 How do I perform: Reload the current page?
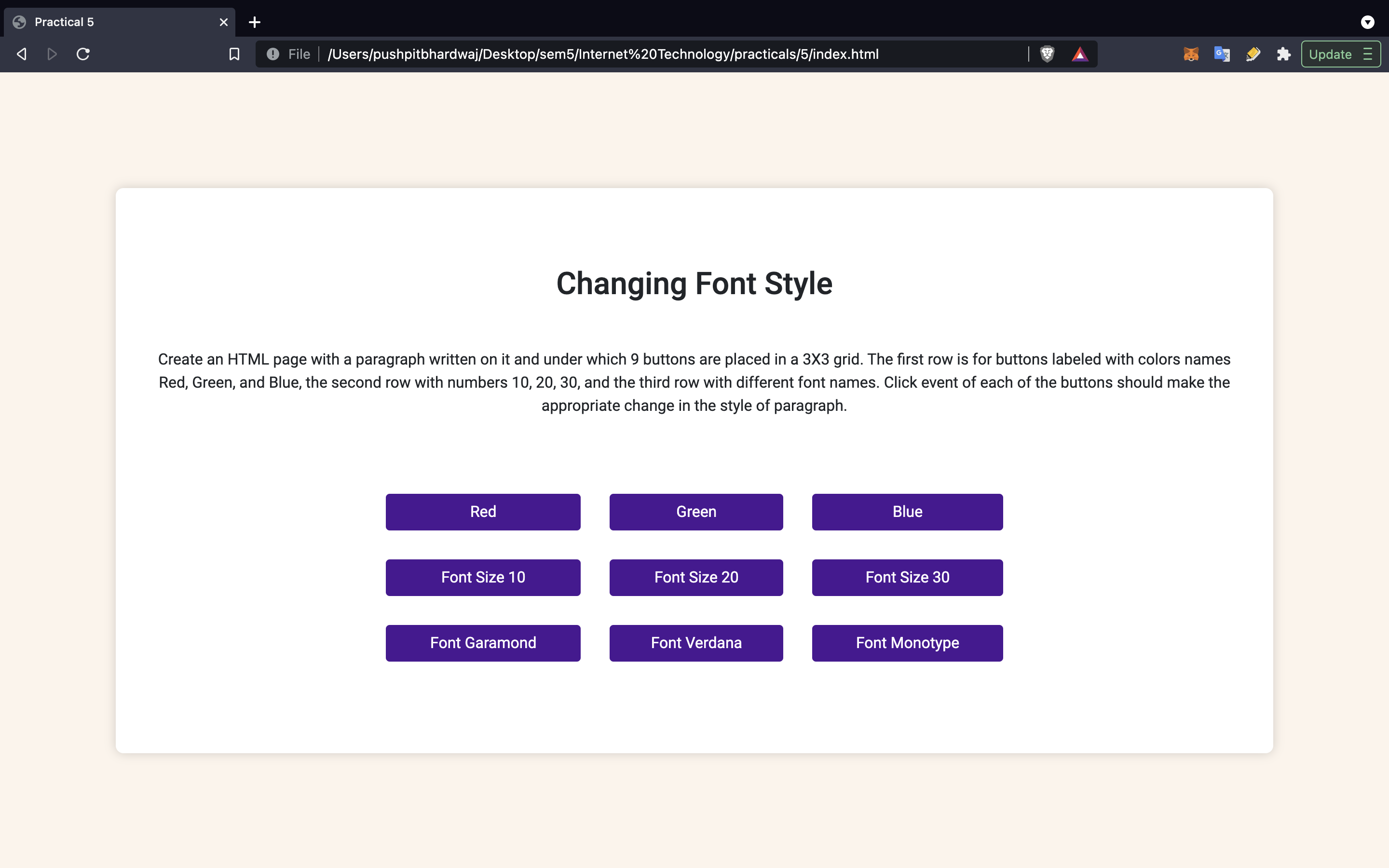[83, 54]
